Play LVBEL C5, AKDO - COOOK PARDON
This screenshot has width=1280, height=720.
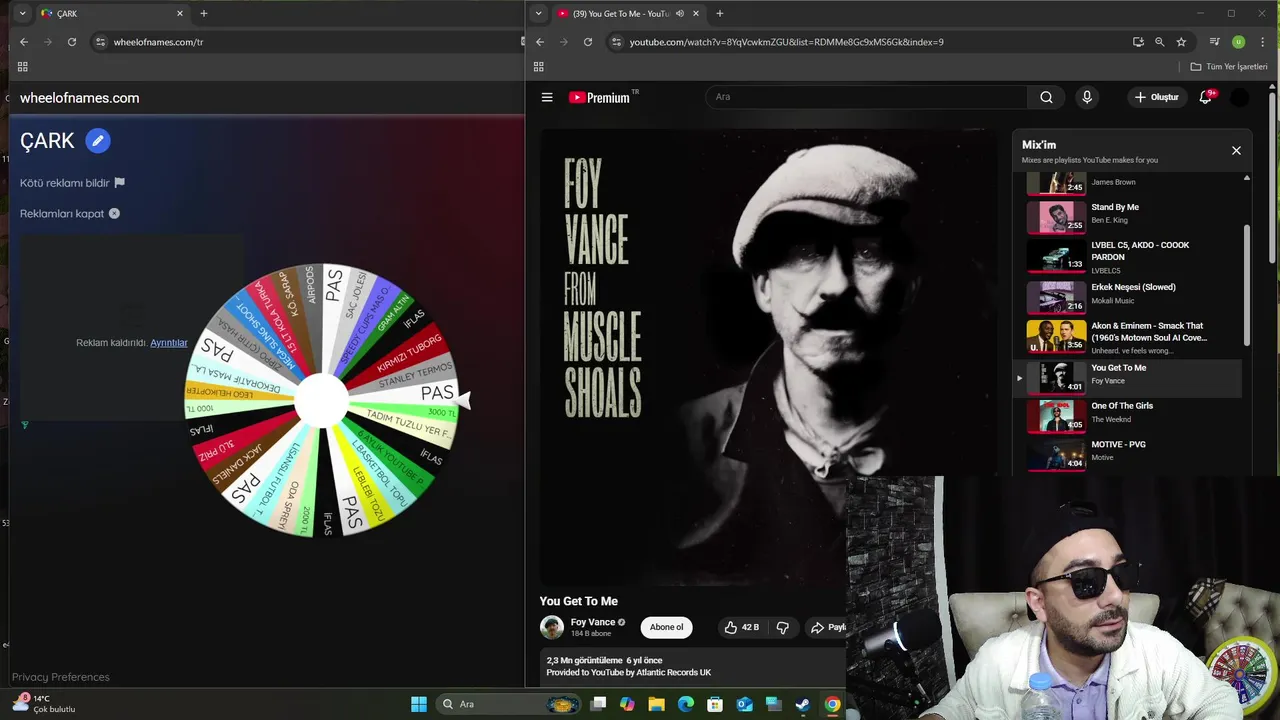(1132, 257)
